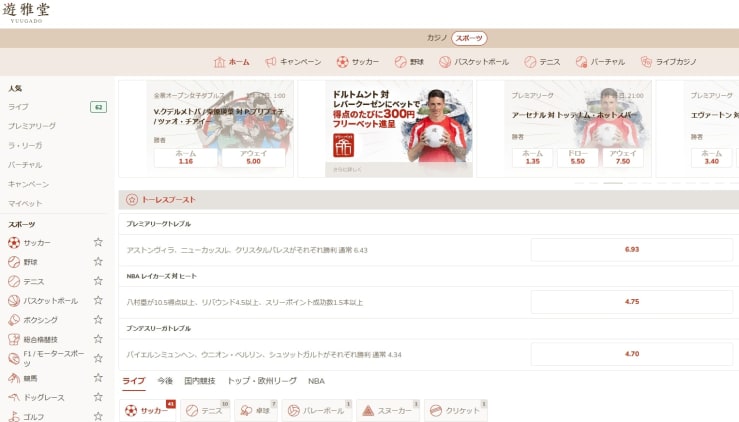Select the 4.75 boosted odds for レイカーズ対ヒート
This screenshot has width=739, height=422.
pyautogui.click(x=632, y=302)
